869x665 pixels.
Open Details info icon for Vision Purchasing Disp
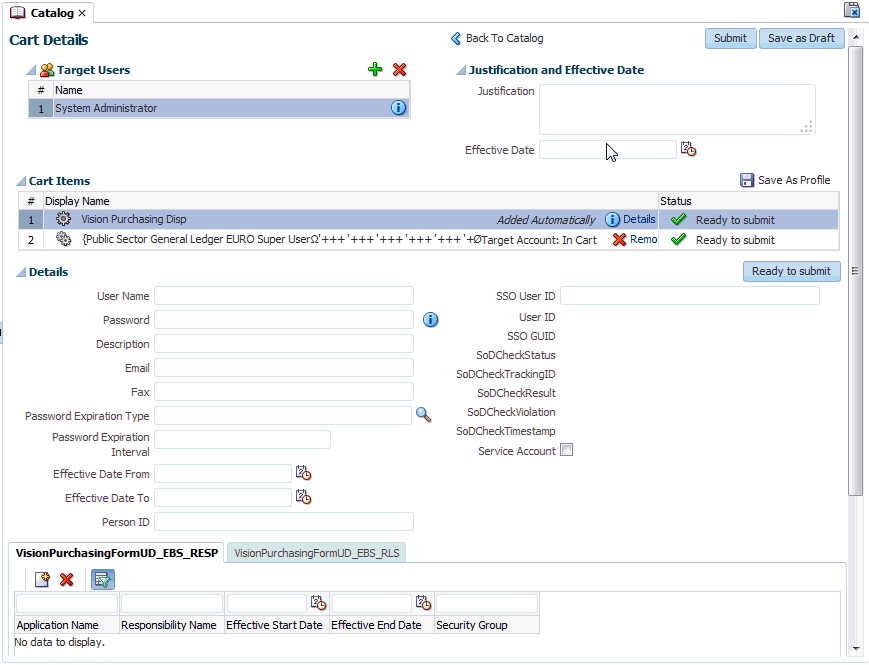coord(612,219)
